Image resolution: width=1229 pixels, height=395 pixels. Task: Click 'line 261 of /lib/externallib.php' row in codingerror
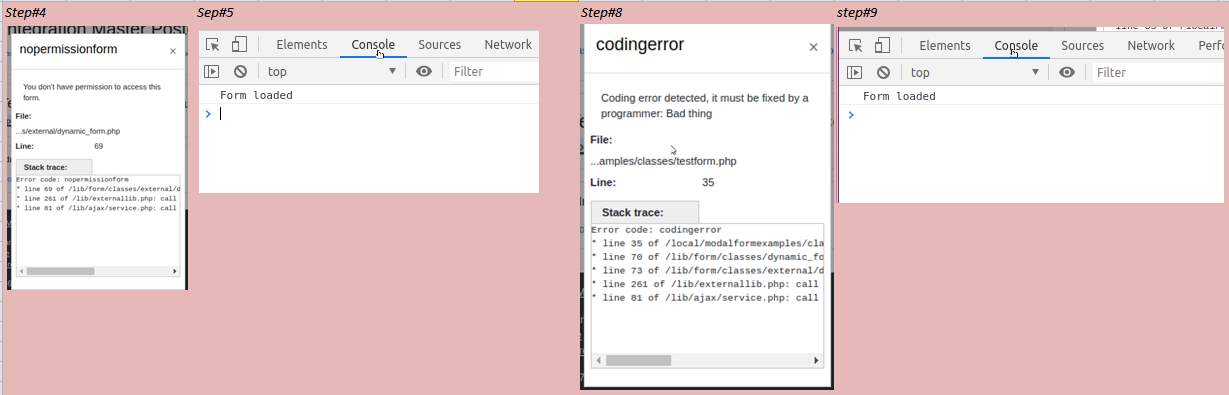tap(705, 284)
